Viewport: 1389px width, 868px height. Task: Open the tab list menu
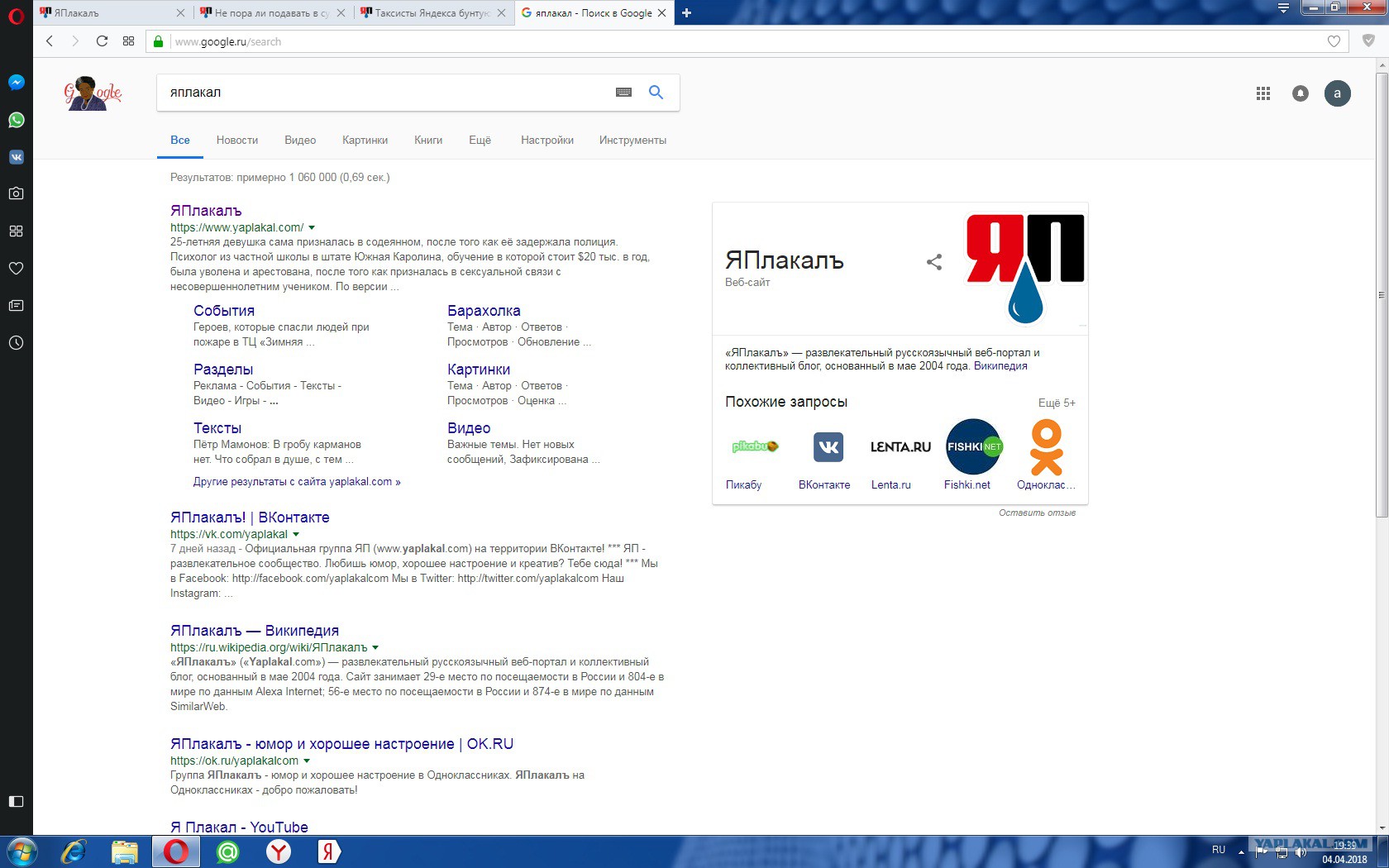click(1283, 8)
